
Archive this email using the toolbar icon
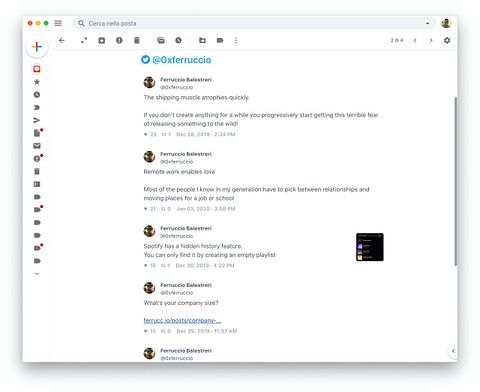[102, 40]
